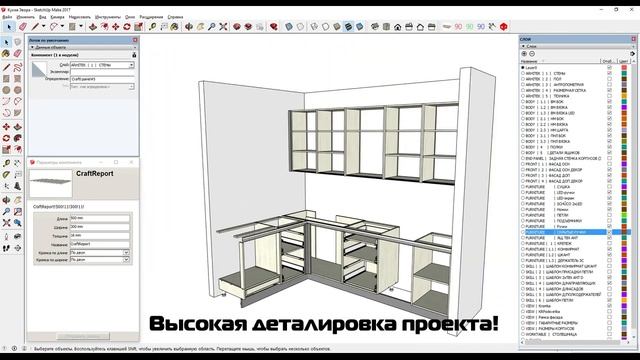Viewport: 640px width, 360px height.
Task: Activate the Rotate tool in top toolbar
Action: [x=127, y=27]
